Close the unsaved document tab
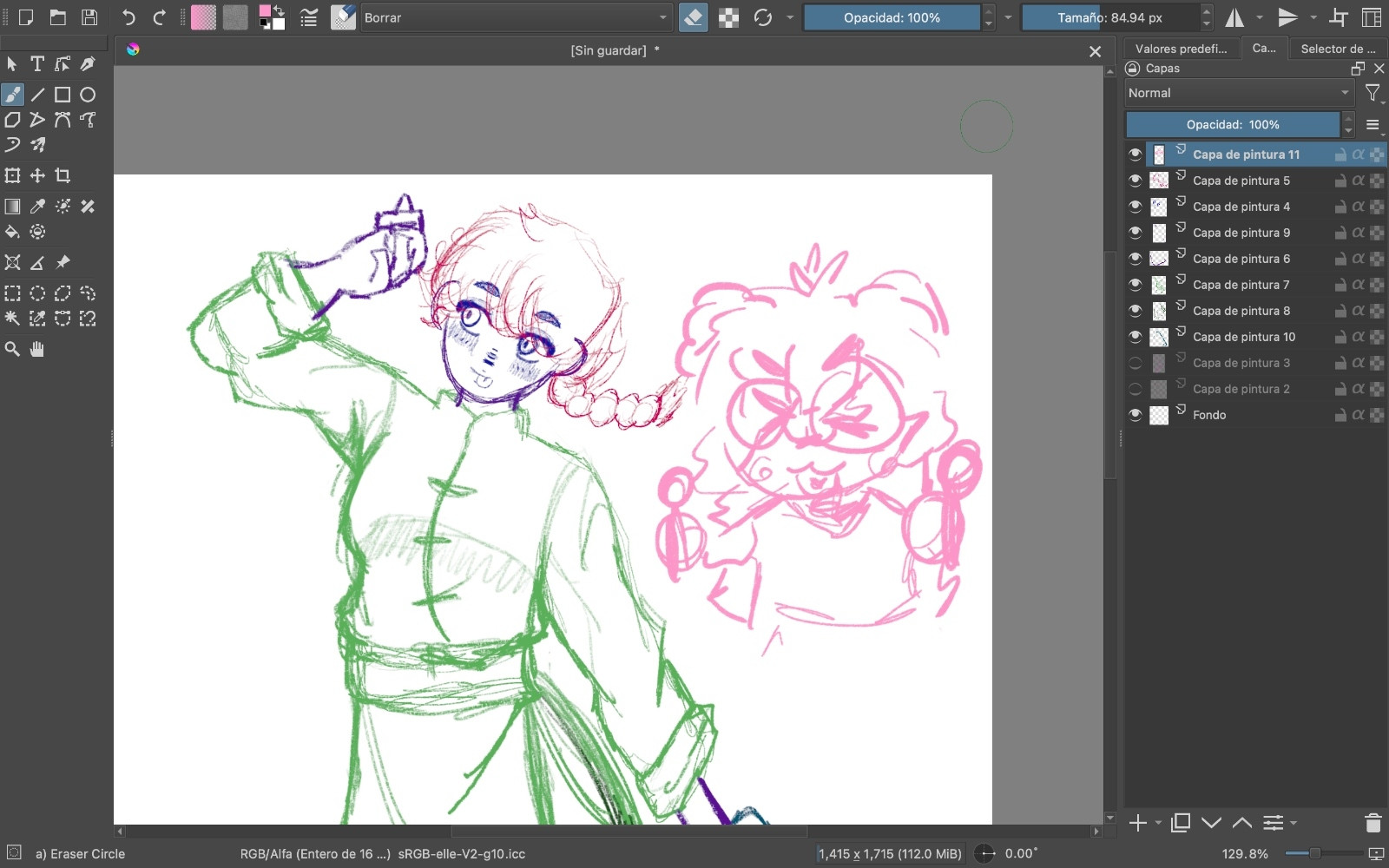The image size is (1389, 868). [1095, 51]
